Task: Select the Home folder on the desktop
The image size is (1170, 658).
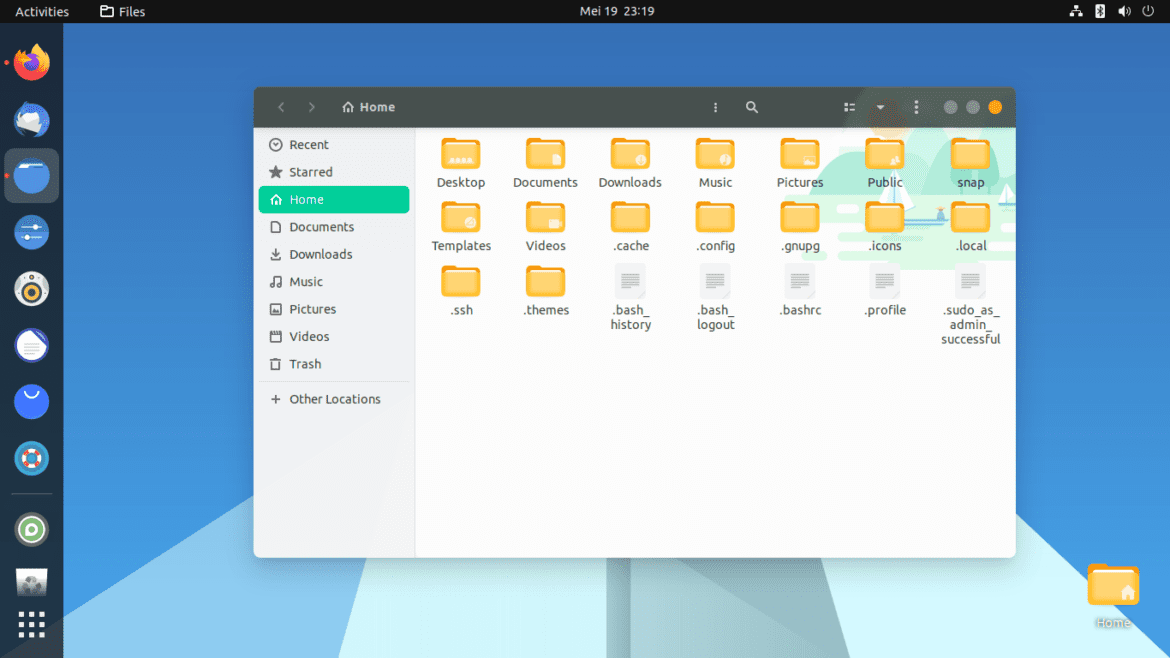Action: pos(1113,585)
